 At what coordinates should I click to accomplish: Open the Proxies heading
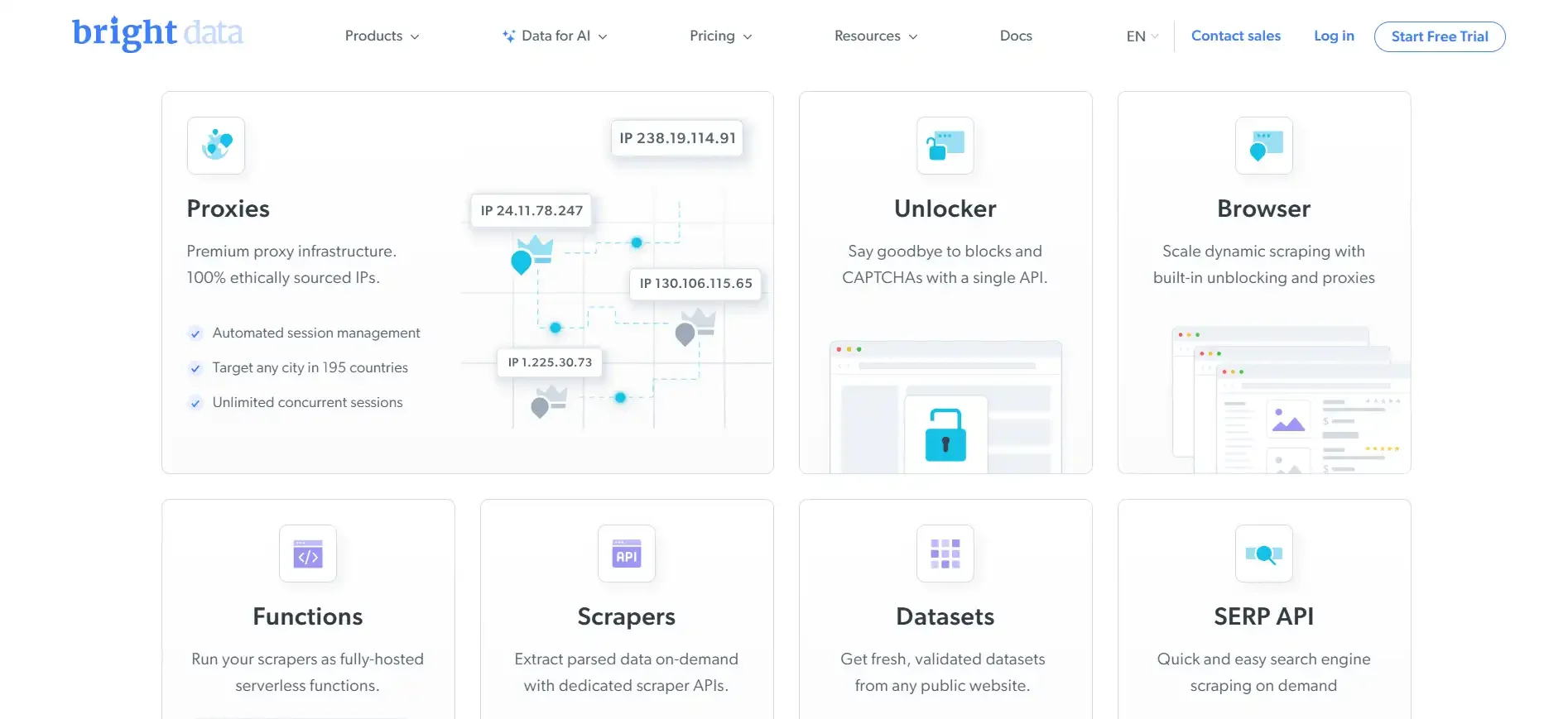[228, 209]
